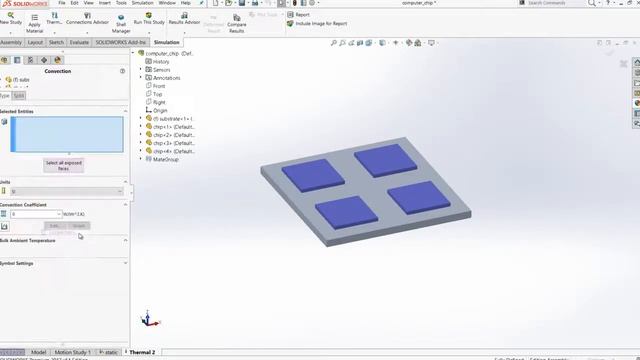Screen dimensions: 640x360
Task: Click the Convection help question icon
Action: point(122,71)
